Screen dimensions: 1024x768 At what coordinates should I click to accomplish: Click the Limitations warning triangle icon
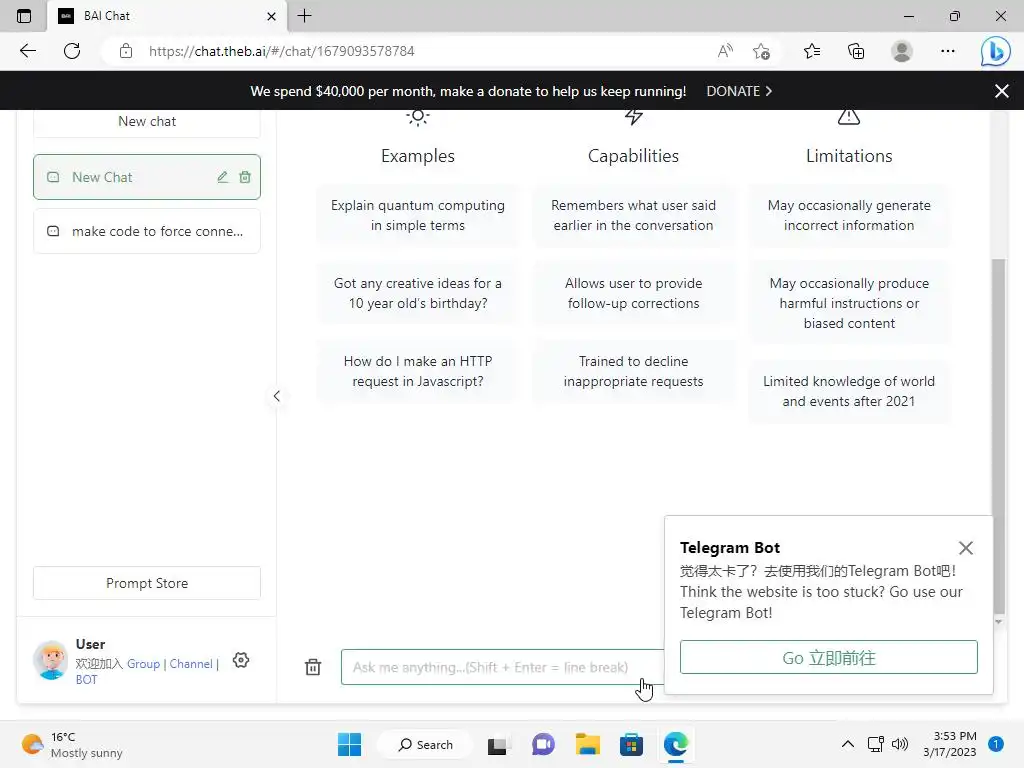click(x=849, y=117)
